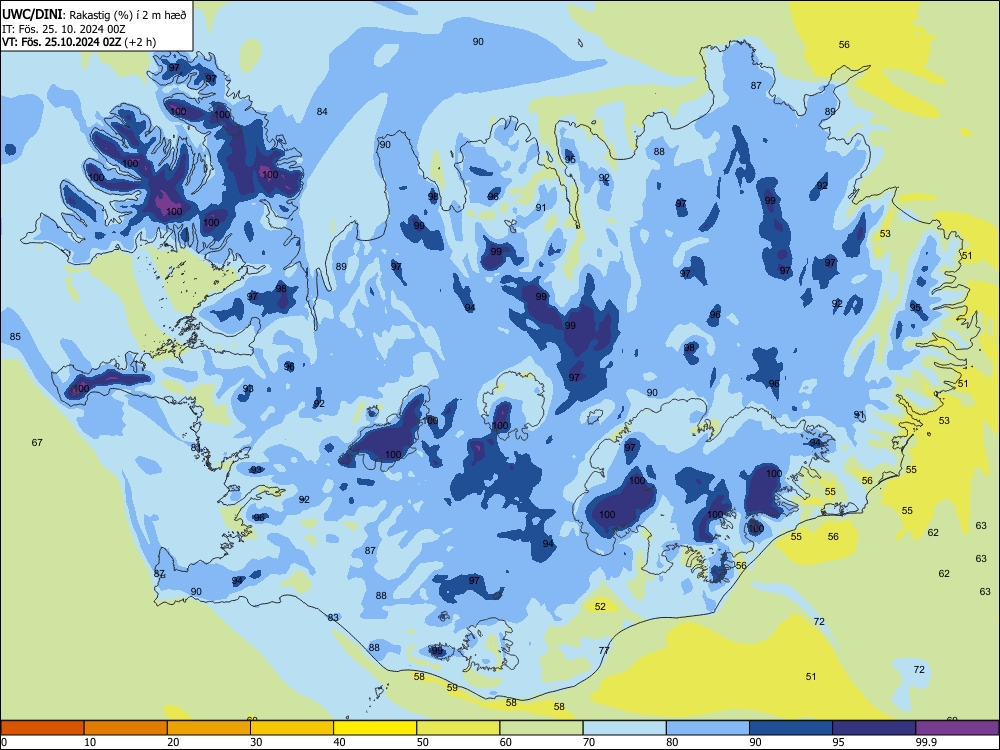Select the legend tick label '95'

pyautogui.click(x=838, y=742)
